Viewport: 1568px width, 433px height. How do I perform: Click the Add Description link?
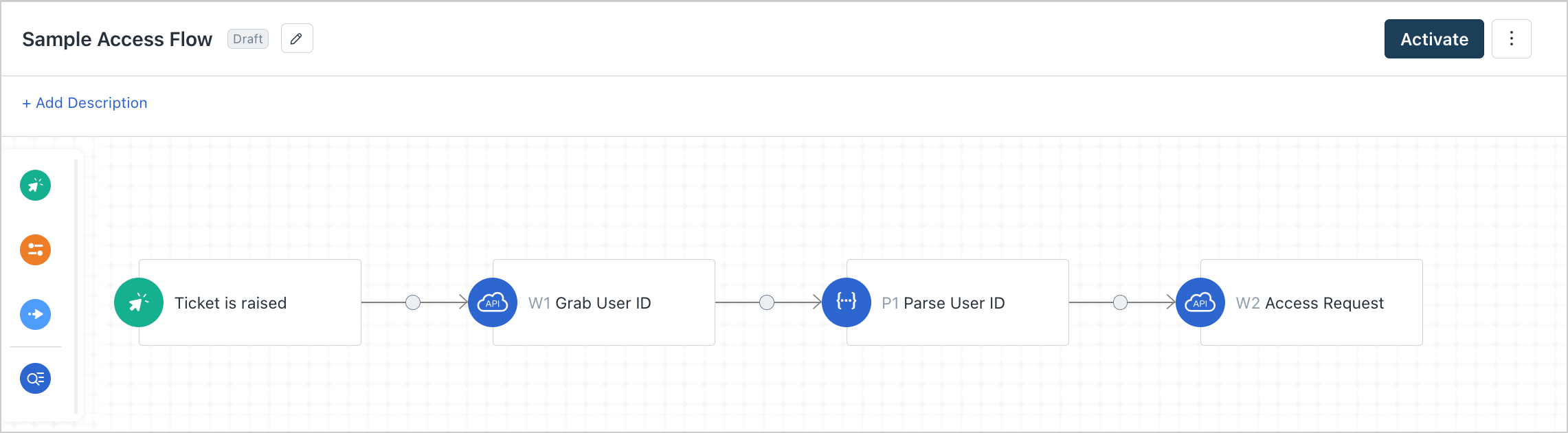(x=85, y=103)
